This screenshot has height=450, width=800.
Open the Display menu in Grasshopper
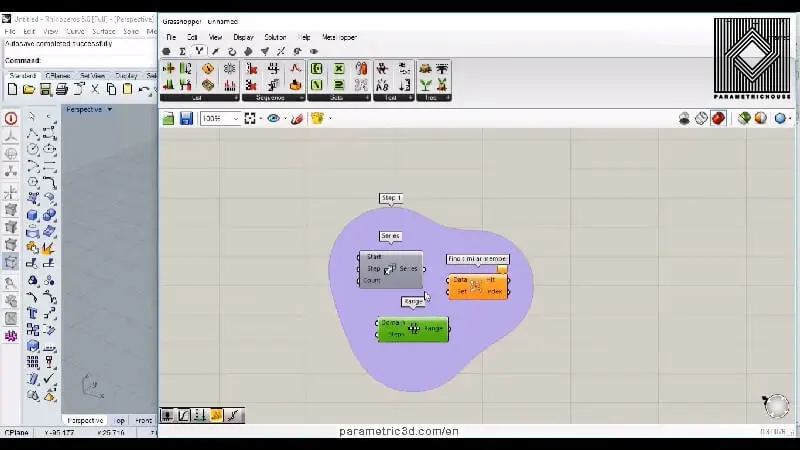[x=243, y=37]
